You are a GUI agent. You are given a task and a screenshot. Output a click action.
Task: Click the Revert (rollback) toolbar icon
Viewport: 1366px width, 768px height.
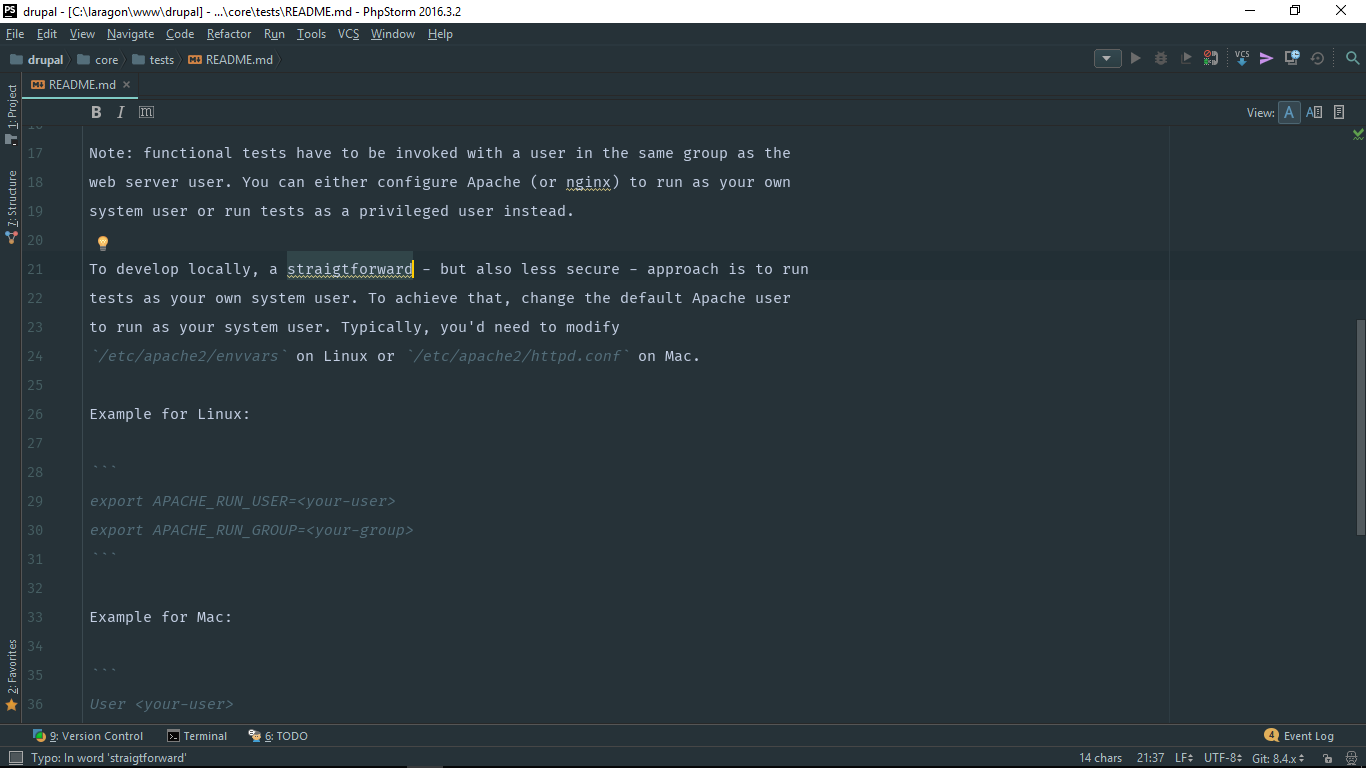coord(1318,59)
